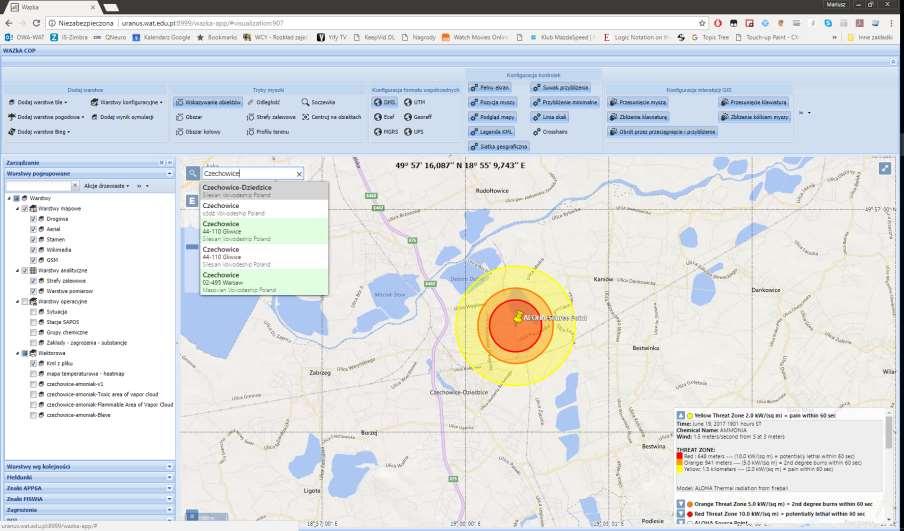The height and width of the screenshot is (531, 904).
Task: Toggle the Legenda KML control
Action: (492, 132)
